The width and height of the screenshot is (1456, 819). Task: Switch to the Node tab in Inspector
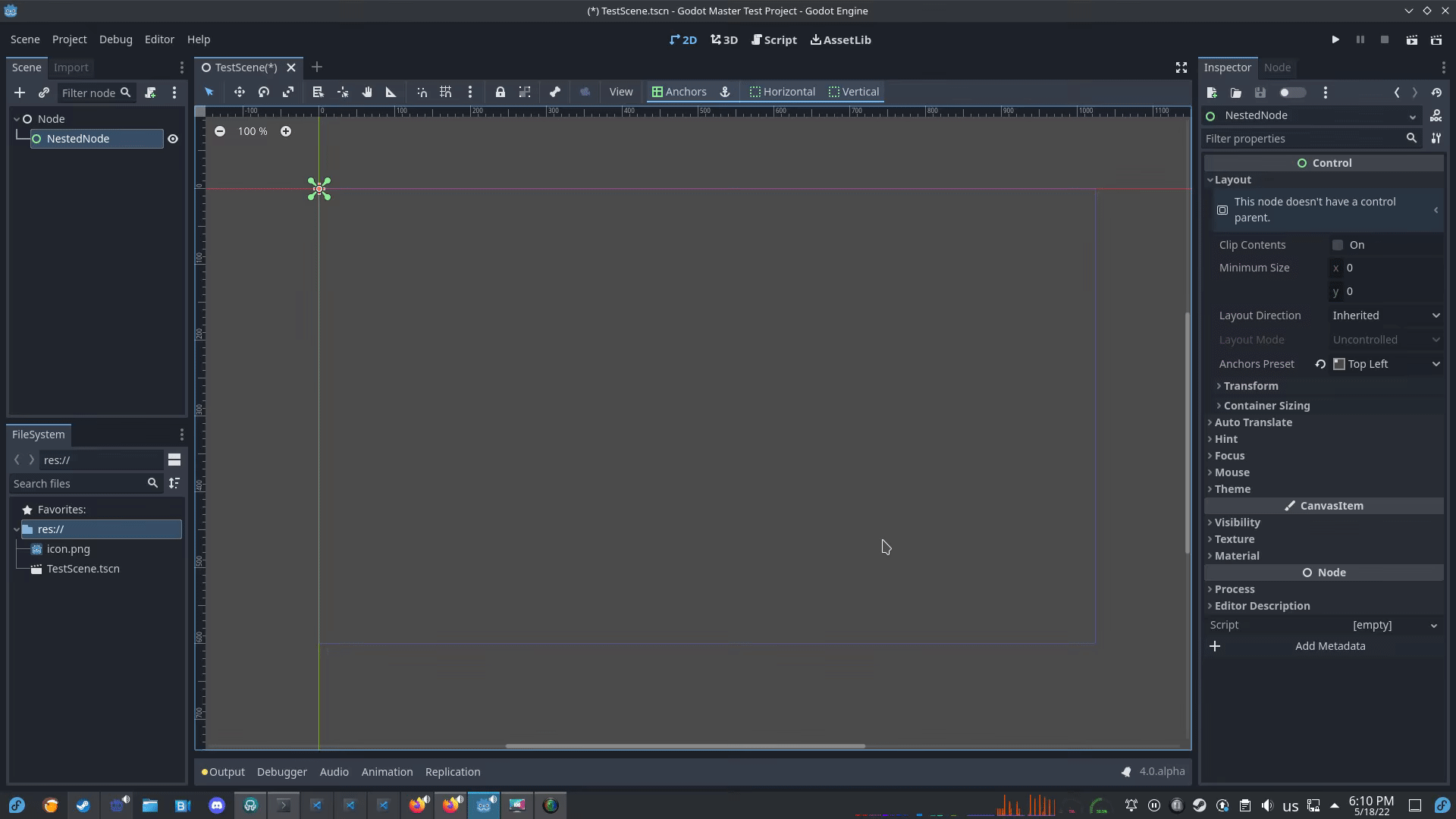tap(1277, 67)
